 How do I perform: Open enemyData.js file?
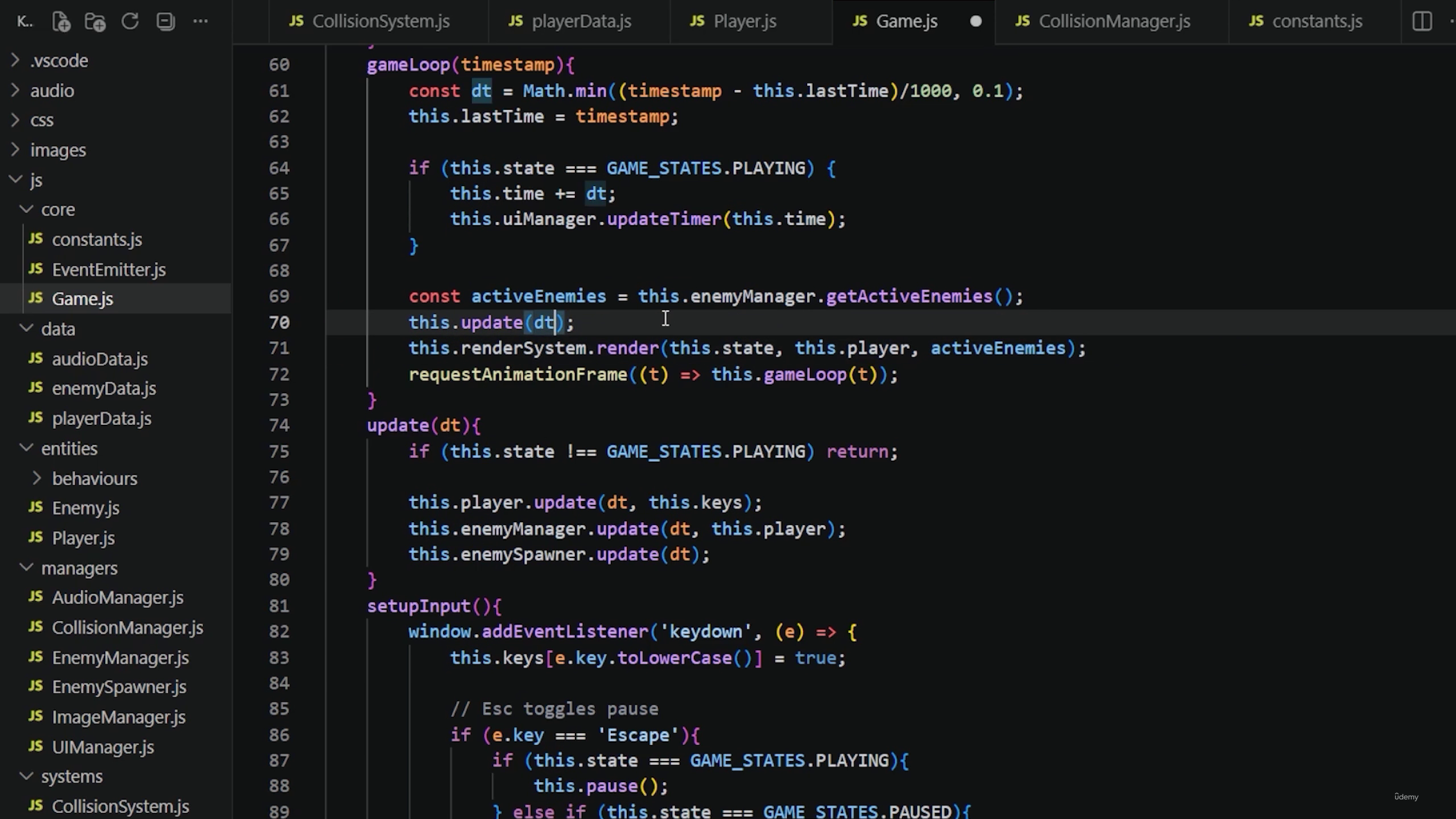point(115,388)
